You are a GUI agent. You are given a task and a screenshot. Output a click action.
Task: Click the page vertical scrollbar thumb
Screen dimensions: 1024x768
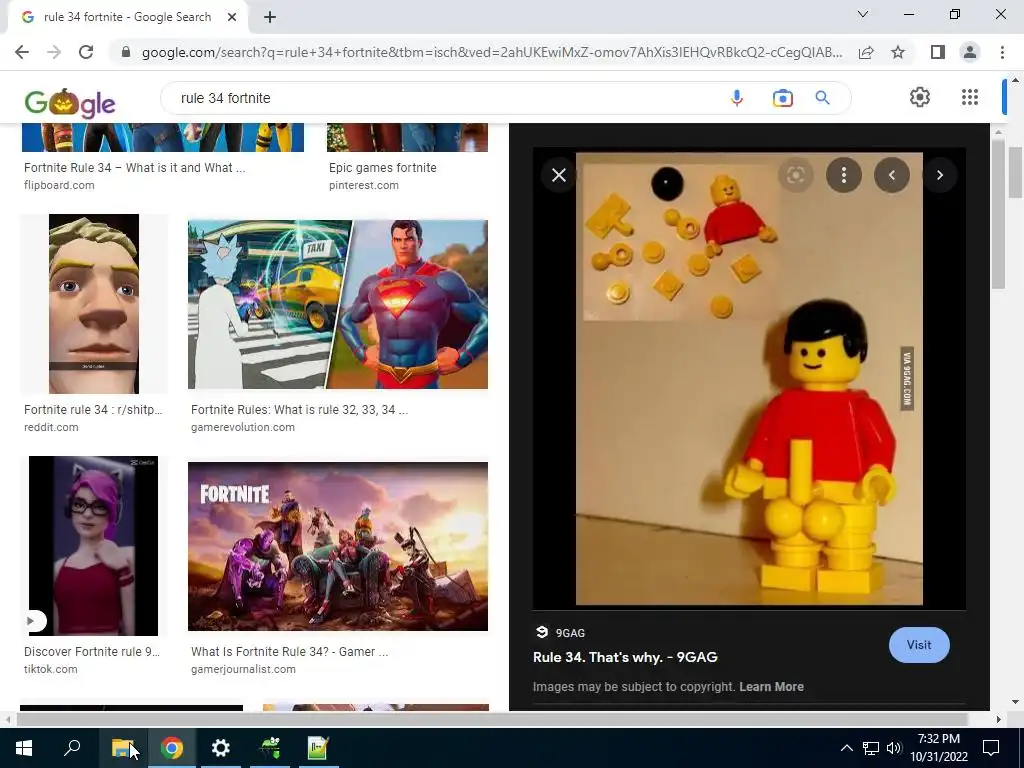(x=1016, y=171)
